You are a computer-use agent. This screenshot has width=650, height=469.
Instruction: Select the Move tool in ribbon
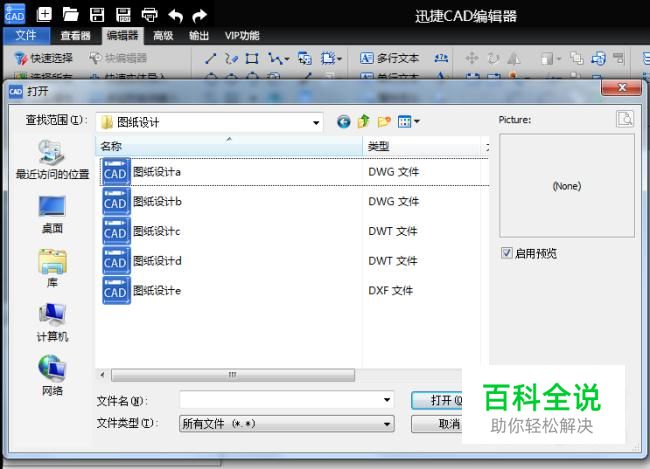[472, 58]
